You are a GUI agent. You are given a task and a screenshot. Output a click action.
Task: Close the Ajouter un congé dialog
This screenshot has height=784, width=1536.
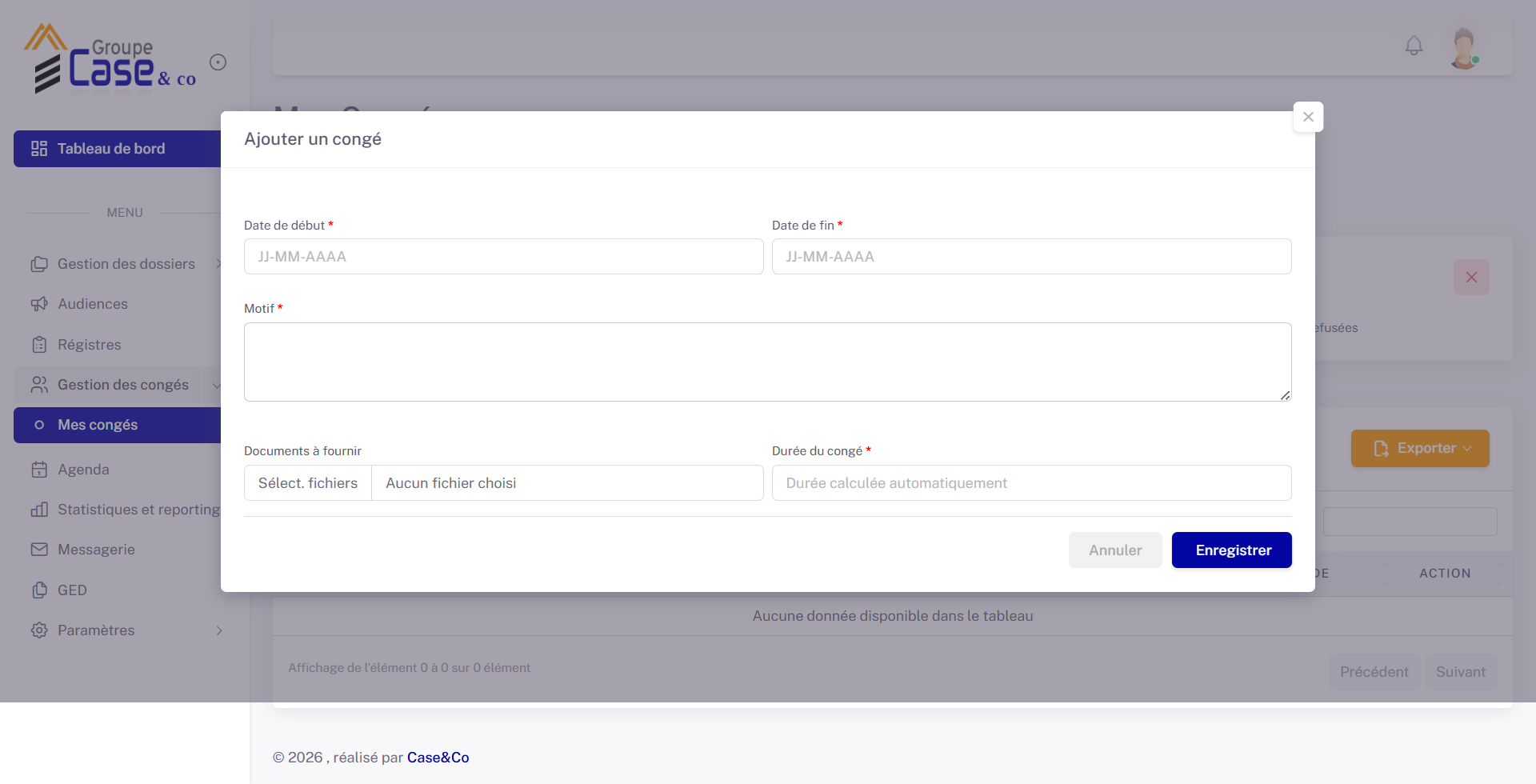pos(1308,117)
